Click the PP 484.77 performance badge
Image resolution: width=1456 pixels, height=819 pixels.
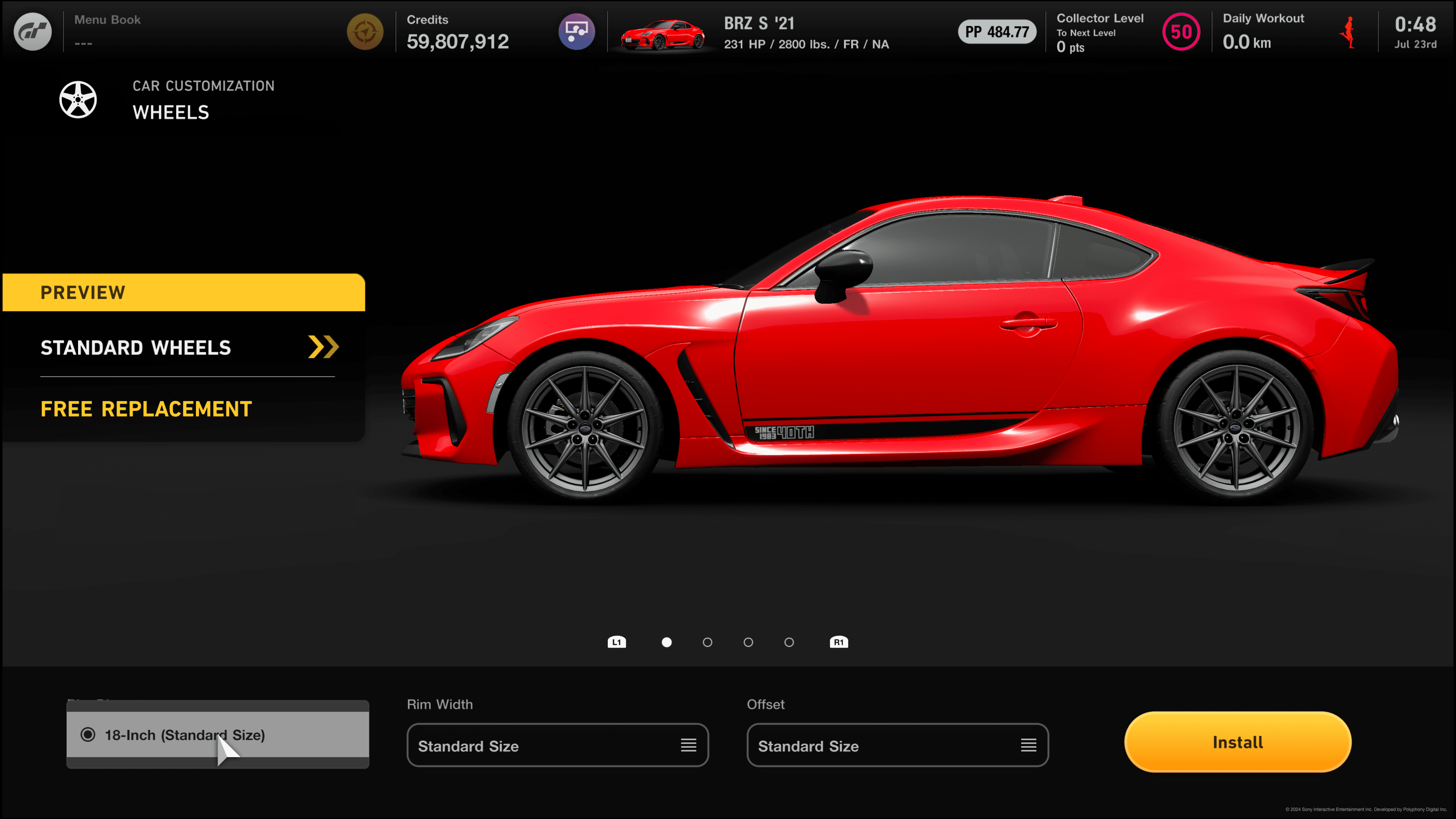coord(997,31)
